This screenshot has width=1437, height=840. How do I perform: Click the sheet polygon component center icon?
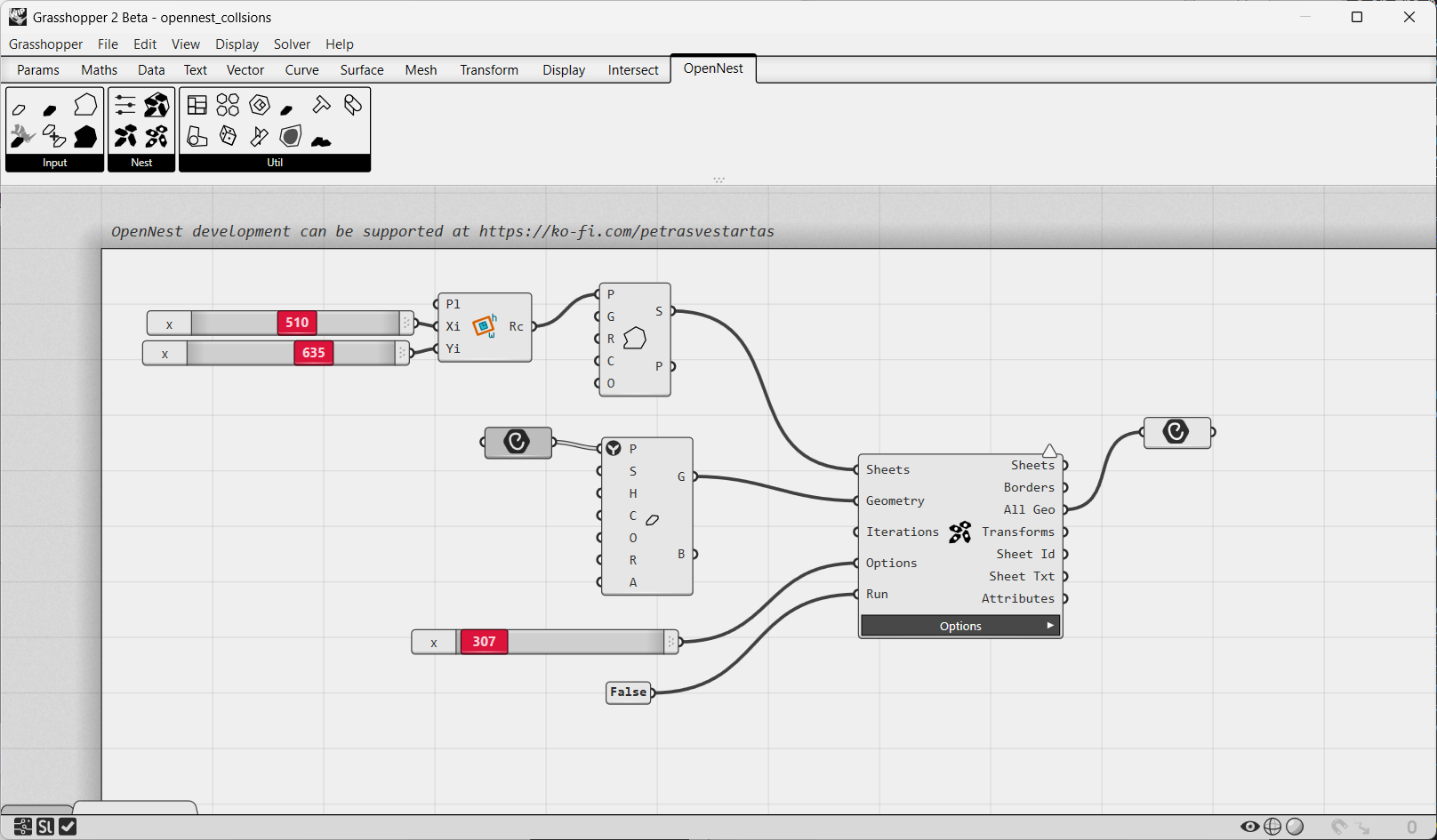tap(634, 339)
